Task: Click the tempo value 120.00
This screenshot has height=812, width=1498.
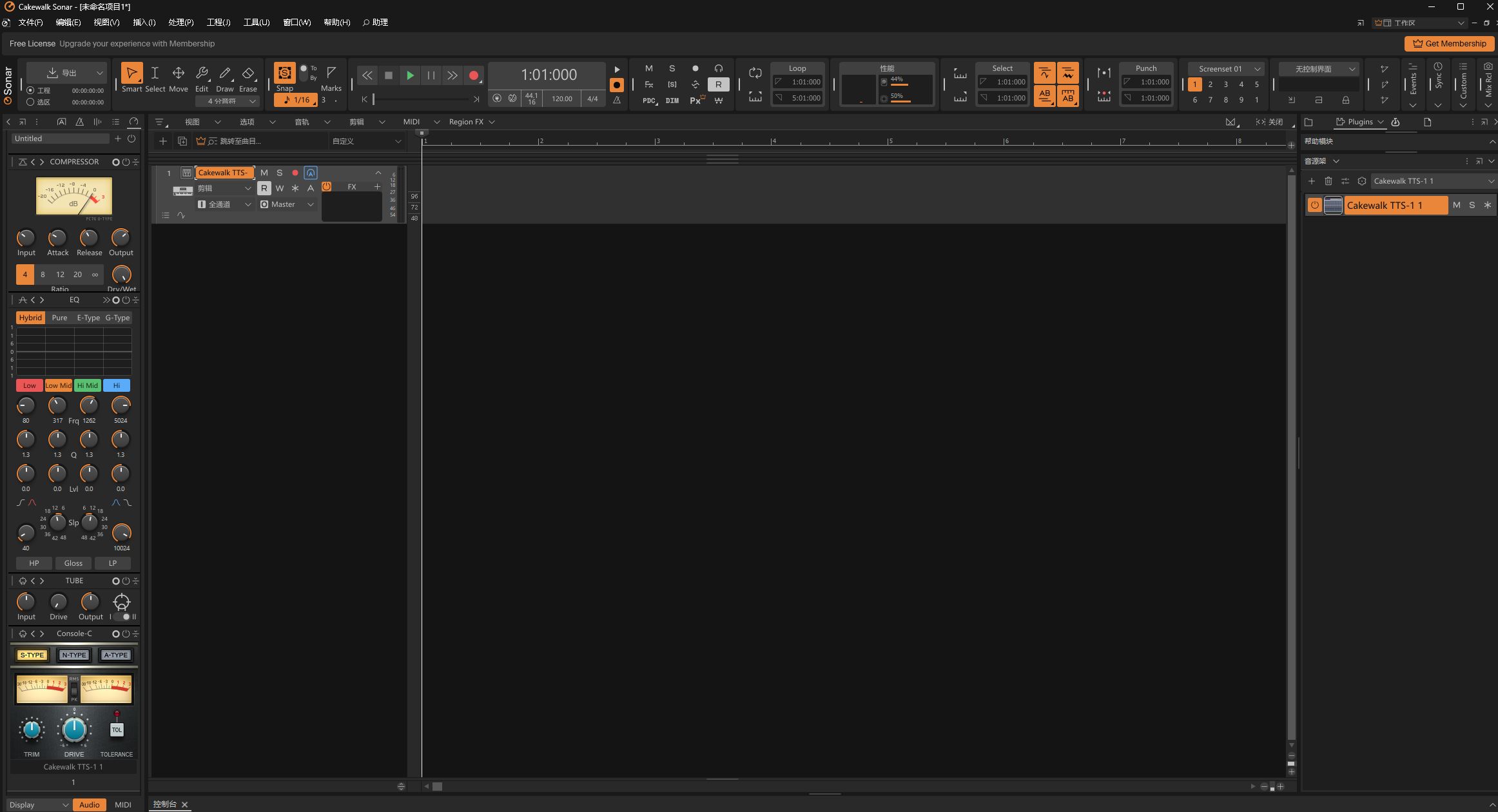Action: click(562, 99)
